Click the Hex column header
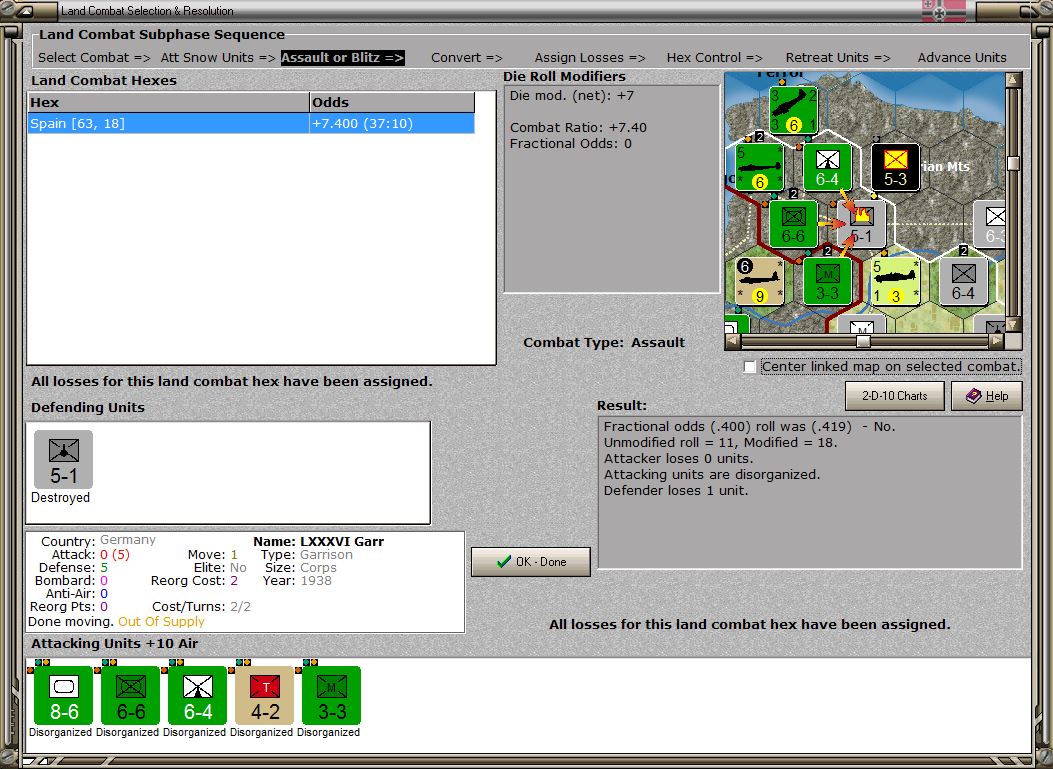The width and height of the screenshot is (1053, 769). [168, 103]
